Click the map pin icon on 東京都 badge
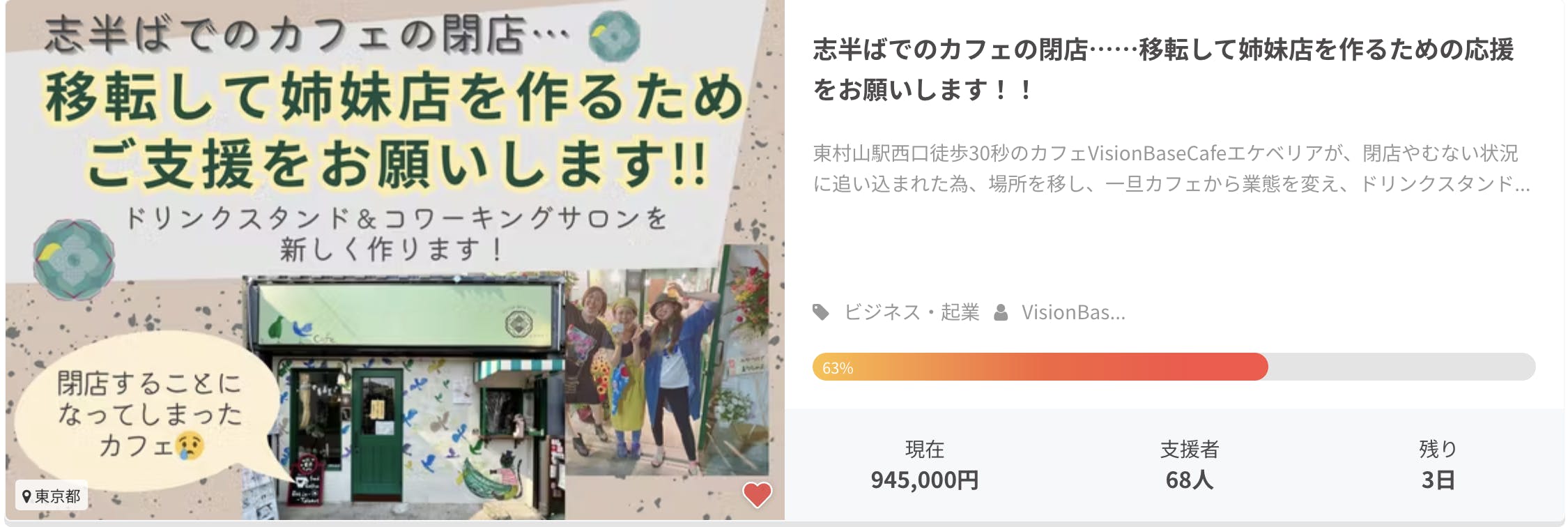Image resolution: width=1568 pixels, height=527 pixels. pos(26,496)
